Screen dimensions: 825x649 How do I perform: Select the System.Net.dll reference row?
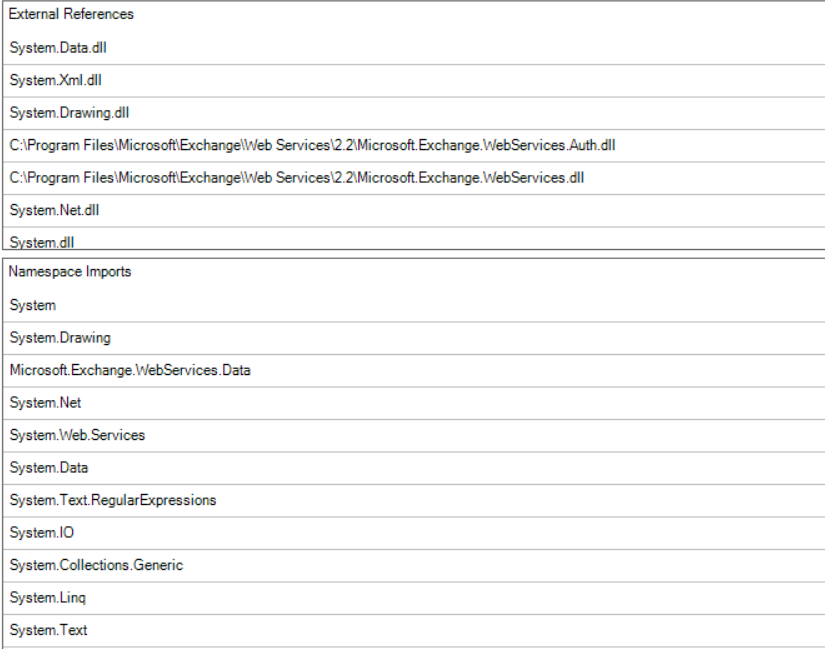tap(414, 211)
